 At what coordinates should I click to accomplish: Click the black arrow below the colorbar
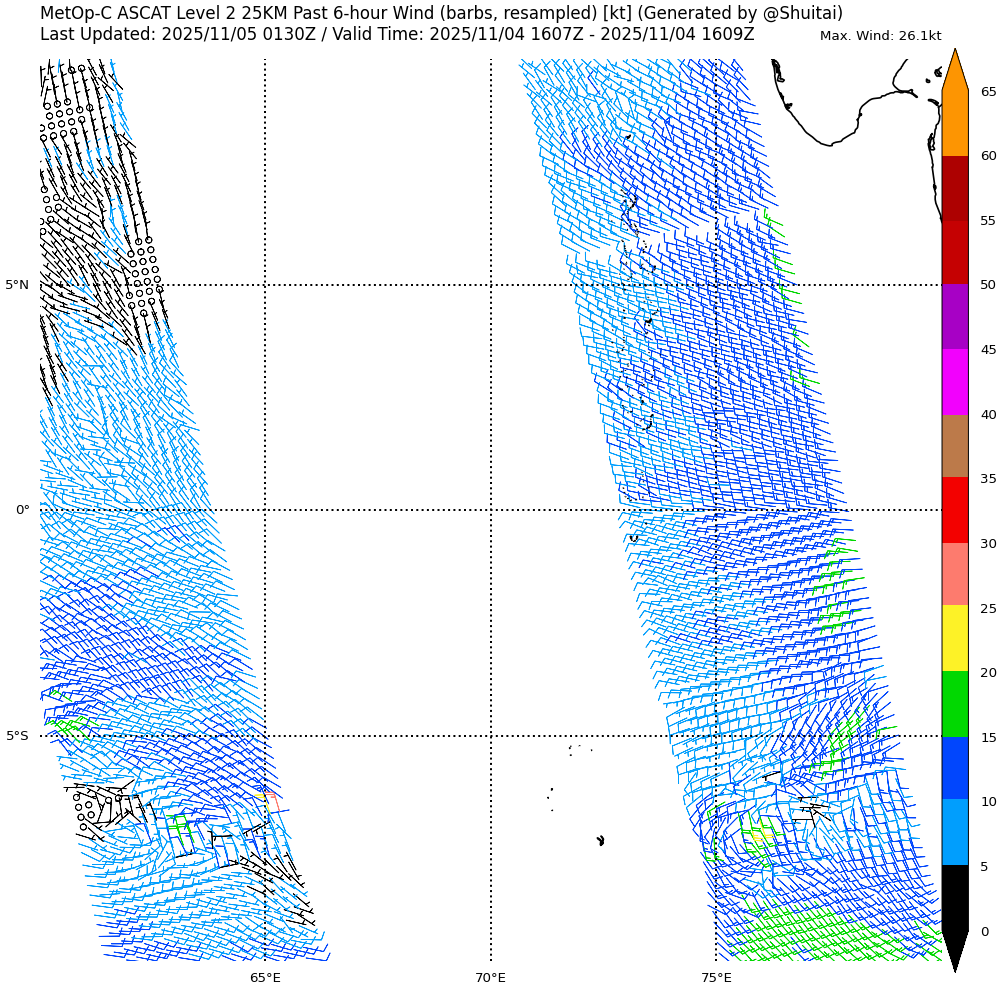[x=954, y=948]
